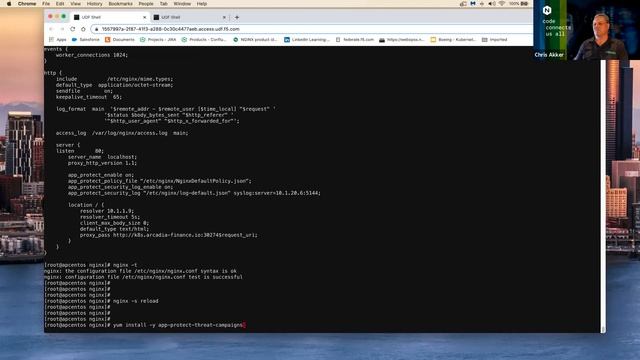Open the History menu
Screen dimensions: 640x360
95,4
